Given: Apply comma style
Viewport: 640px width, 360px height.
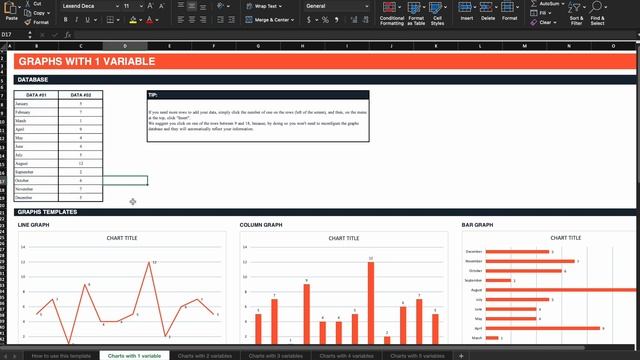Looking at the screenshot, I should click(x=336, y=20).
